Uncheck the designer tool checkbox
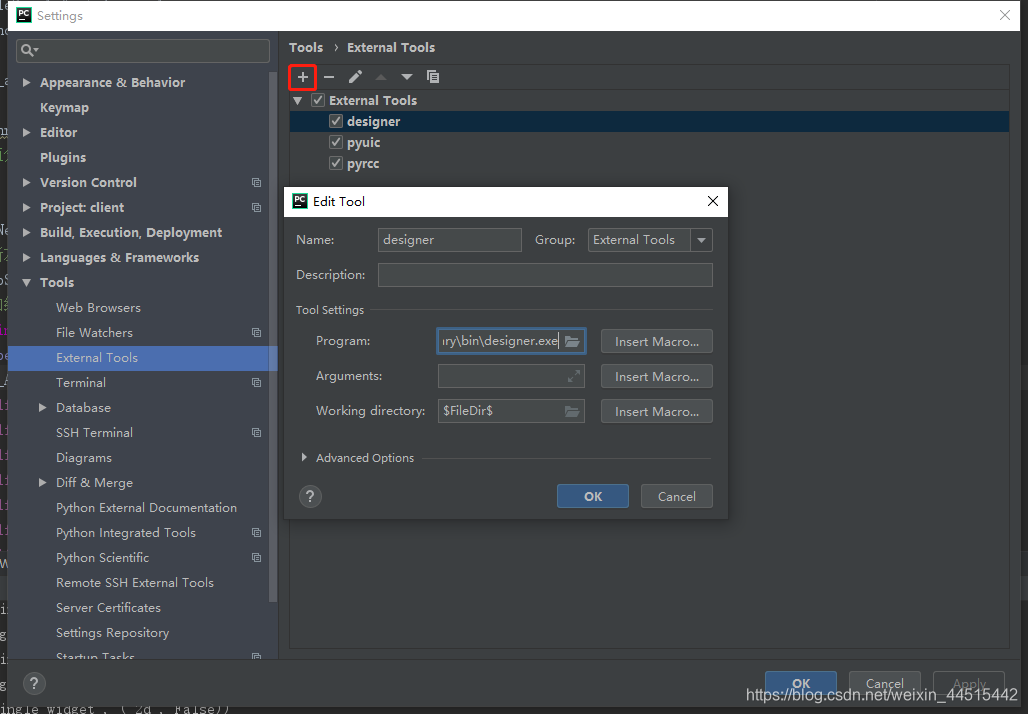The width and height of the screenshot is (1028, 714). click(x=336, y=121)
